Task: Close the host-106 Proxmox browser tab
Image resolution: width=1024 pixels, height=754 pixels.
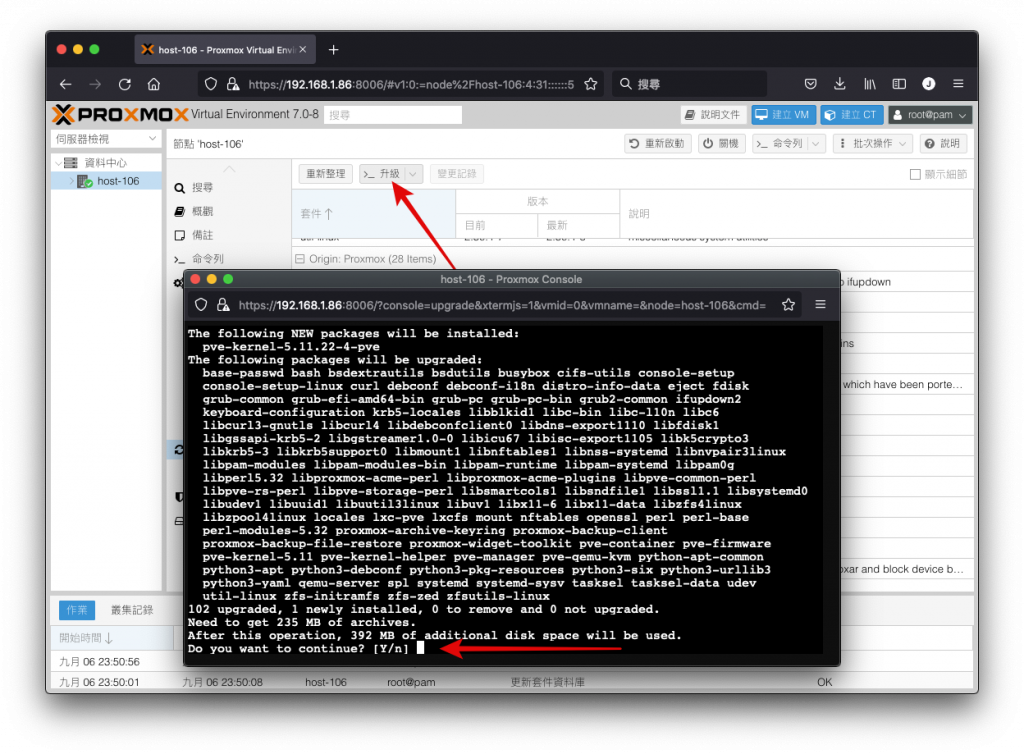Action: pyautogui.click(x=302, y=50)
